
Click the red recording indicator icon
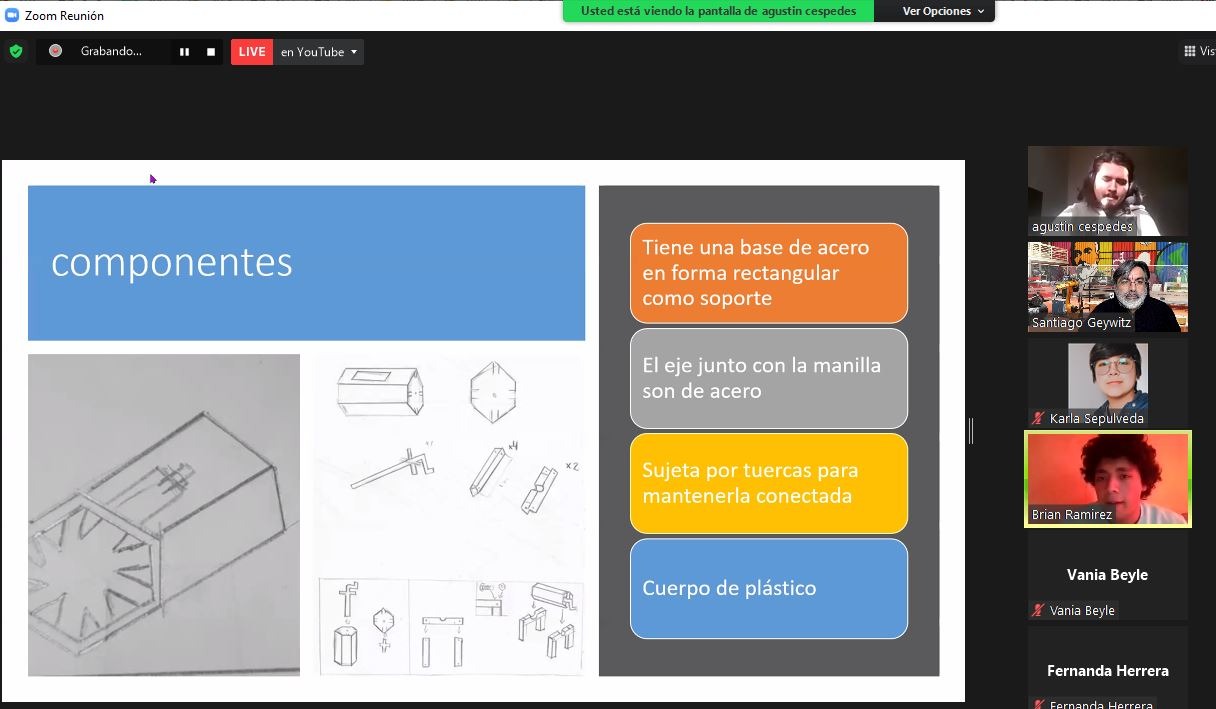pos(56,51)
